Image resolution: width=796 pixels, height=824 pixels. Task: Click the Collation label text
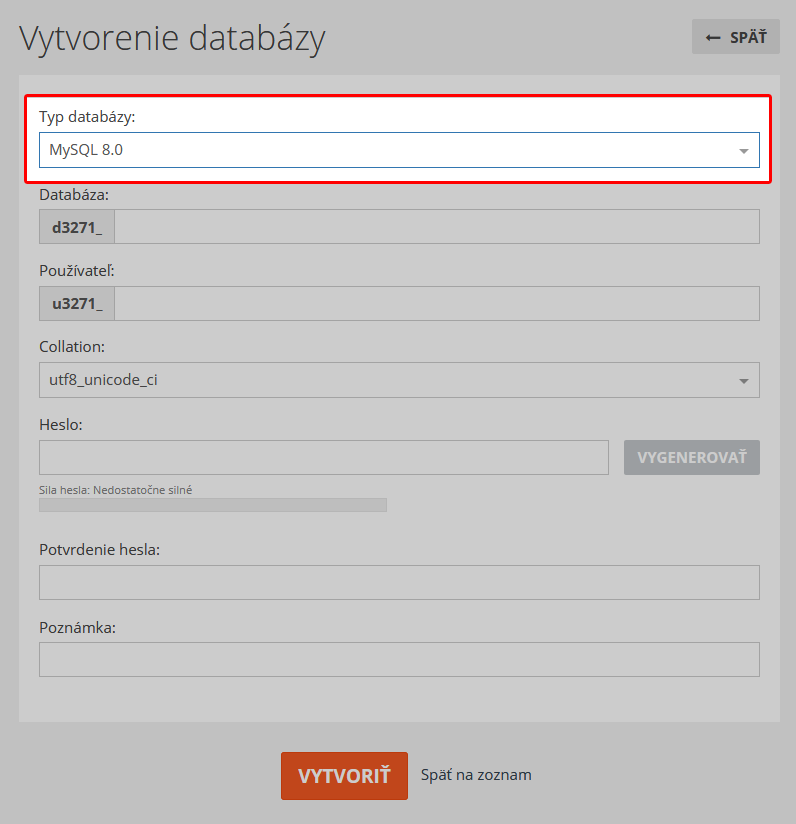(x=72, y=347)
